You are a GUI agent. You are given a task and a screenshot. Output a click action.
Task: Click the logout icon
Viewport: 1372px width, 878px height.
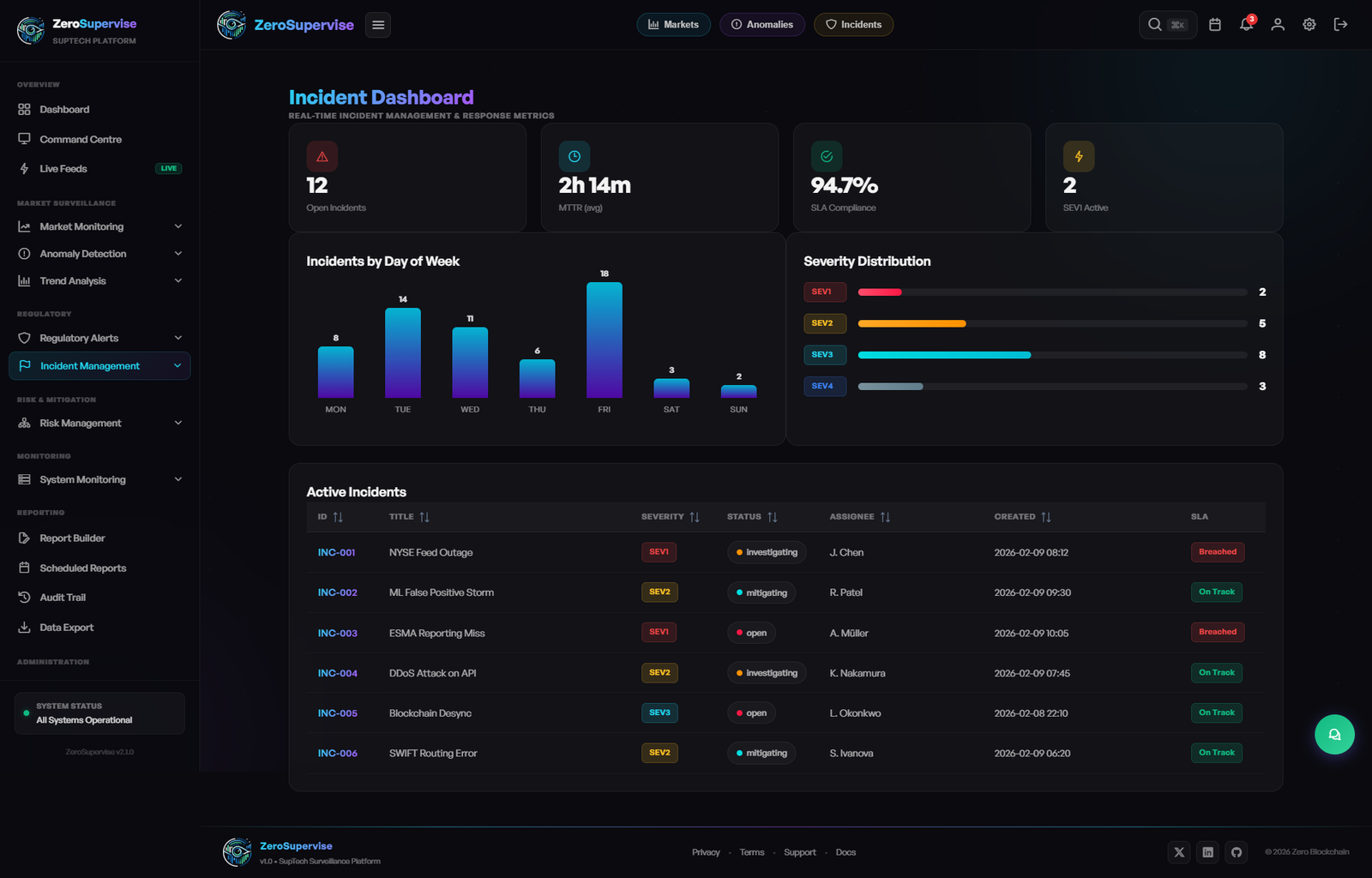coord(1340,25)
